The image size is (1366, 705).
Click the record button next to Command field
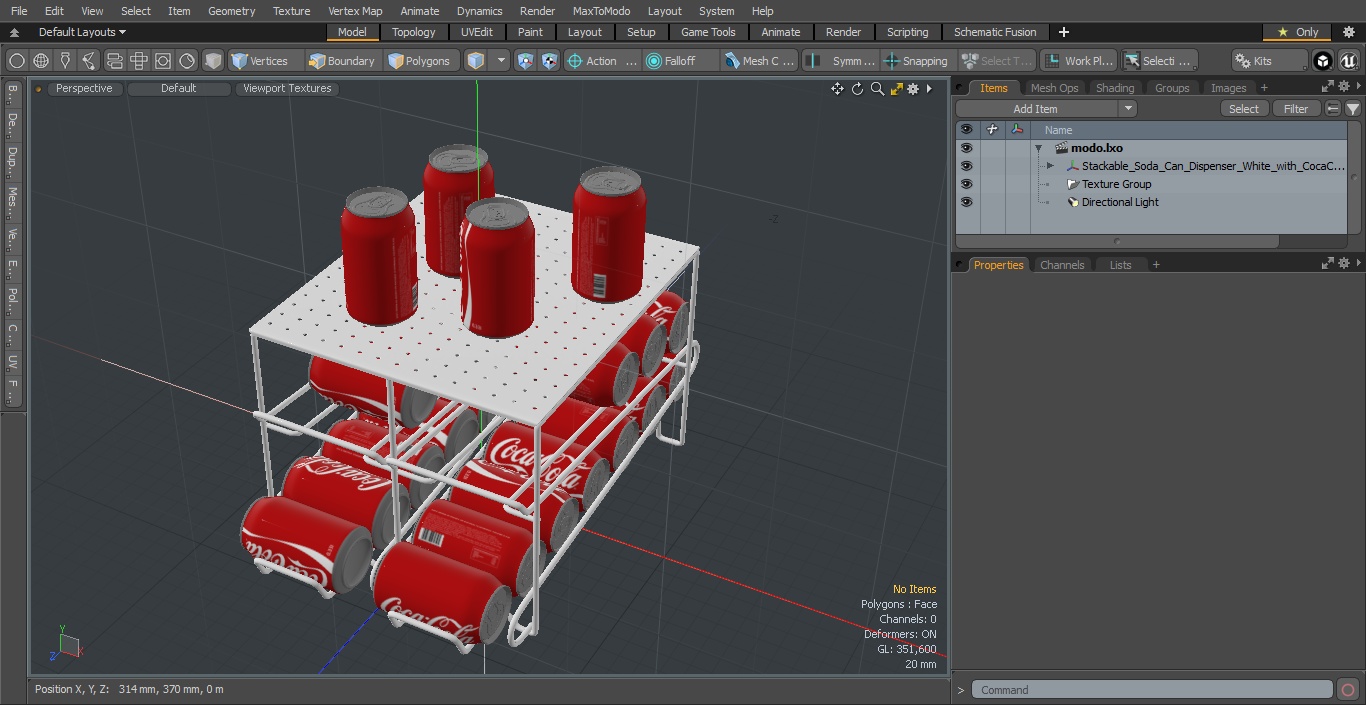(x=1347, y=690)
